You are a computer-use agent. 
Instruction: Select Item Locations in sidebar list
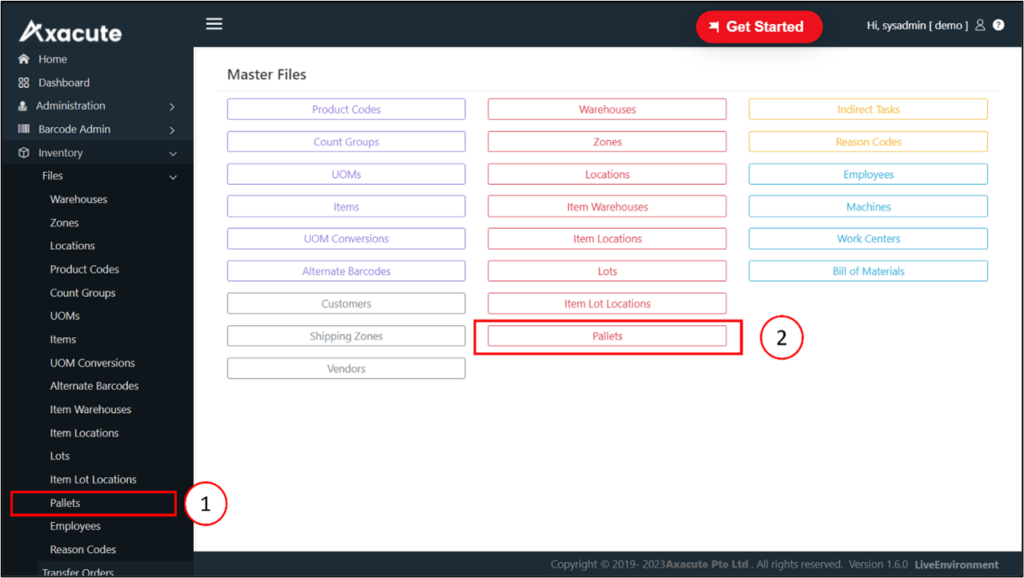pyautogui.click(x=84, y=432)
